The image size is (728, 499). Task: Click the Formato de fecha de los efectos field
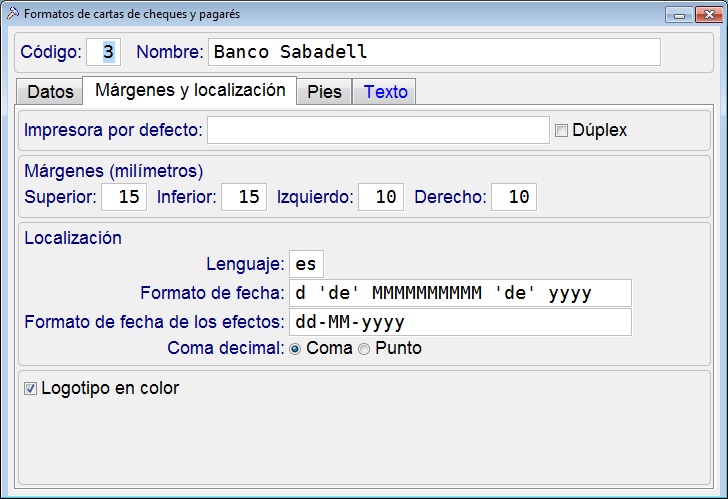click(460, 322)
